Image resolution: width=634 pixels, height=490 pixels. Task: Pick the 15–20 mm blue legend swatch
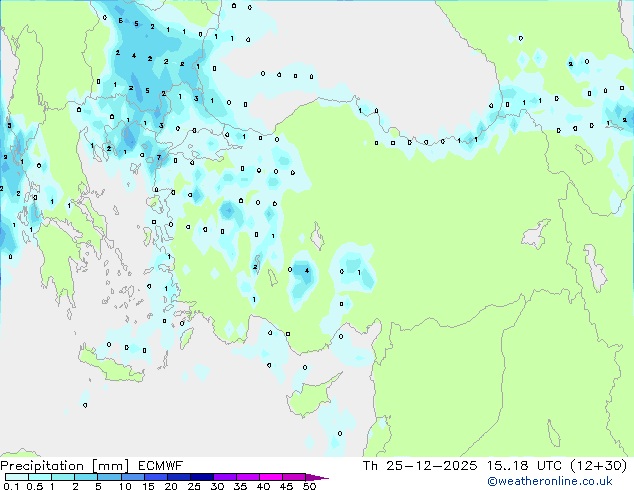point(155,477)
